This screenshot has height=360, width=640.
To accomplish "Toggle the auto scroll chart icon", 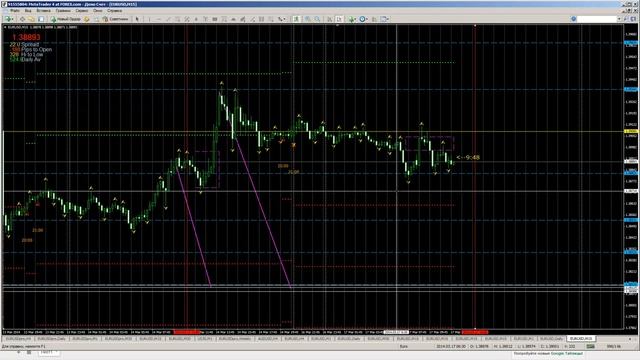I will click(330, 19).
